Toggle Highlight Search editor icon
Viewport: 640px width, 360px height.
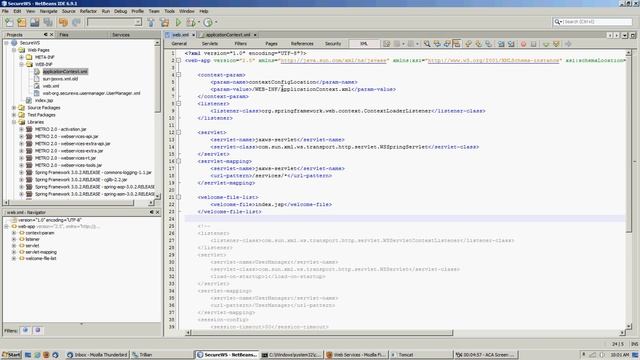tap(457, 44)
